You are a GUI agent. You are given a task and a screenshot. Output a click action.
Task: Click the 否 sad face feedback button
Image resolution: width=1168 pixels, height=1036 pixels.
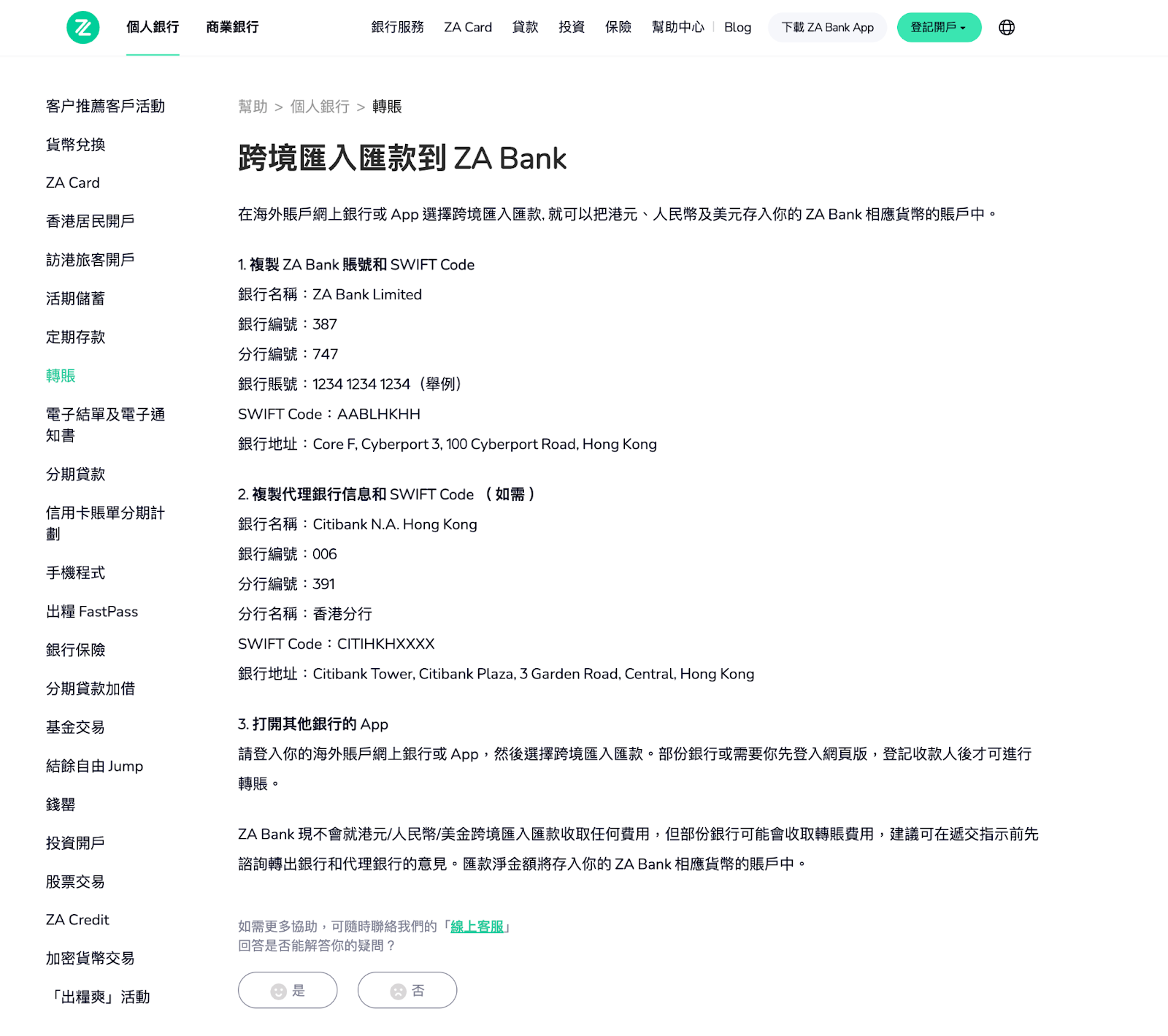tap(407, 990)
